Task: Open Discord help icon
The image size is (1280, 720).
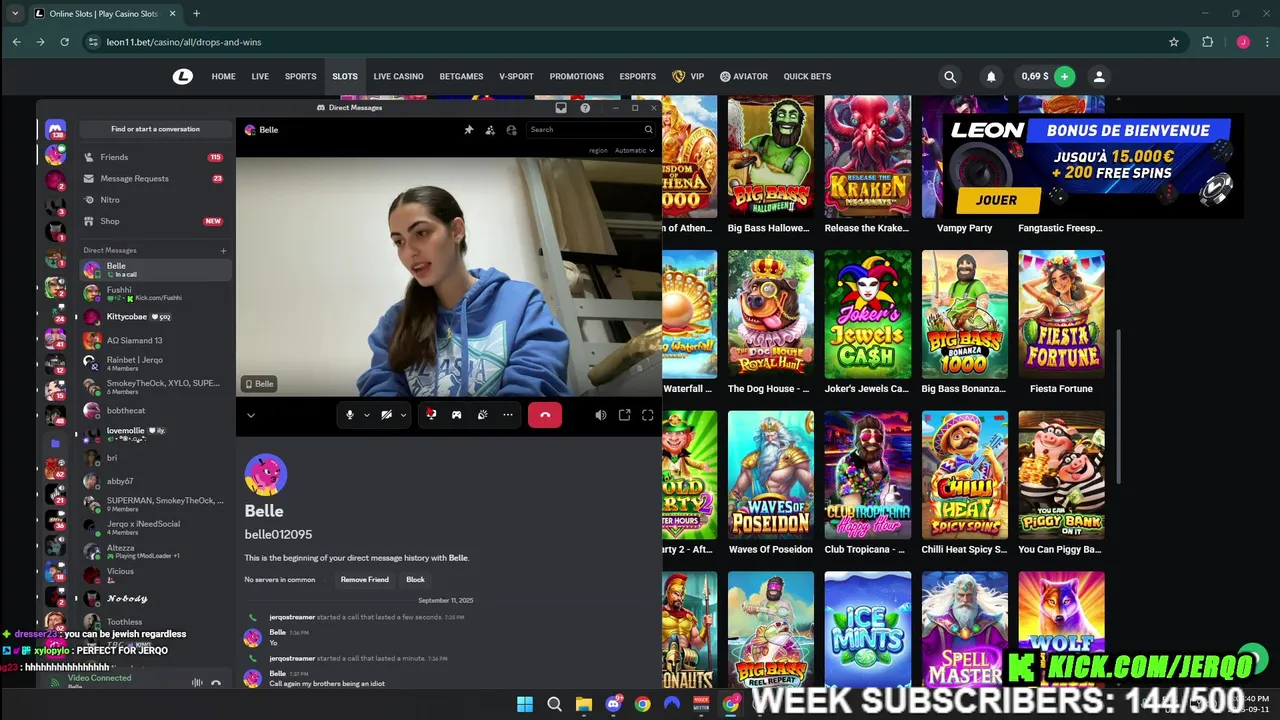Action: coord(585,108)
